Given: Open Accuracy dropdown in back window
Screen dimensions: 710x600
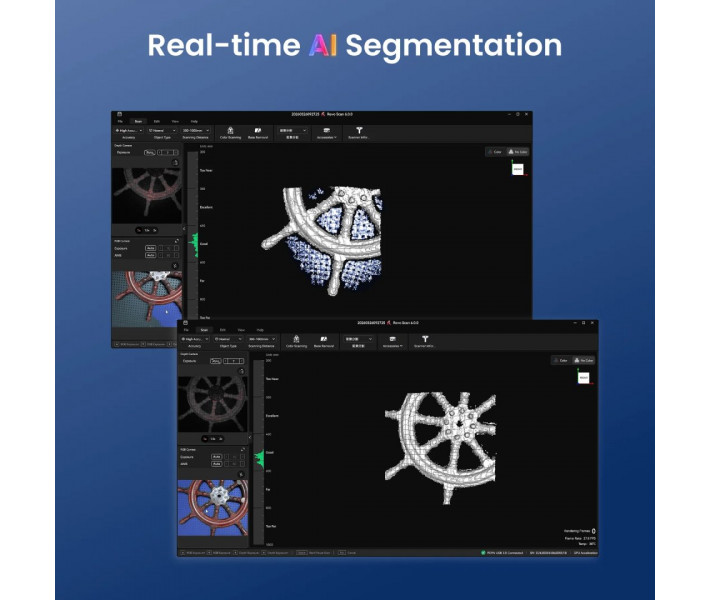Looking at the screenshot, I should click(x=129, y=130).
